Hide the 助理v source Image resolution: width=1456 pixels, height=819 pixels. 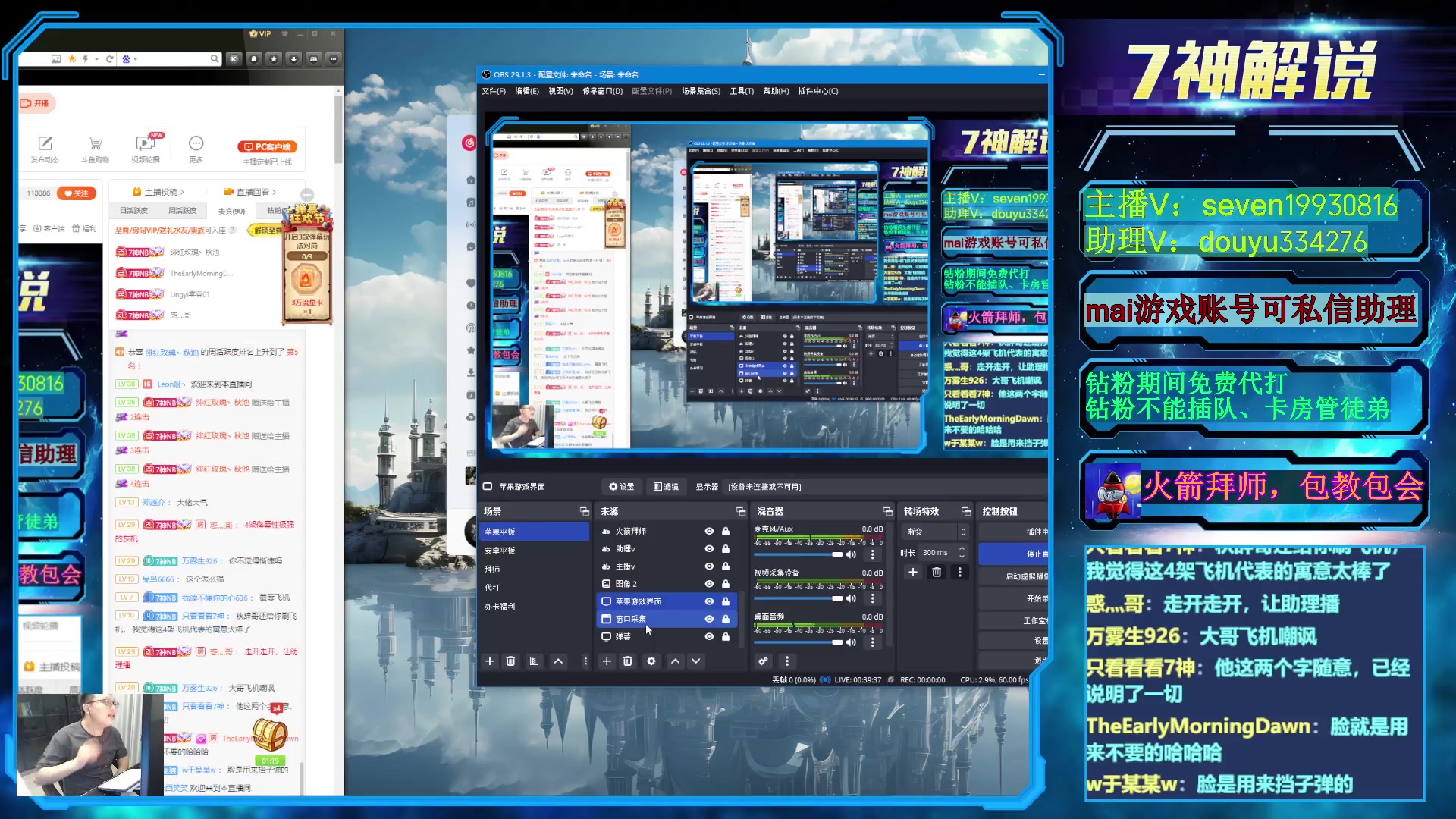(x=709, y=549)
